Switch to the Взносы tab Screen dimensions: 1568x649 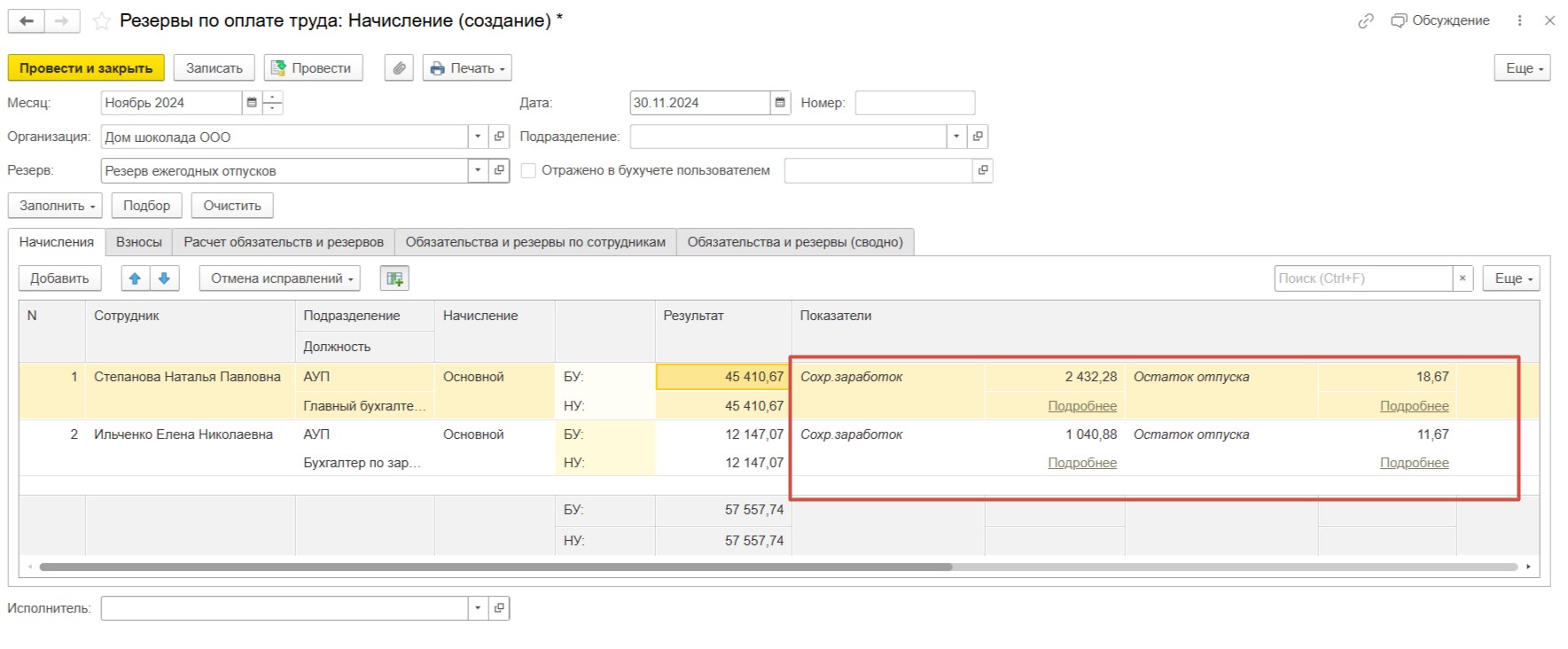(x=138, y=242)
